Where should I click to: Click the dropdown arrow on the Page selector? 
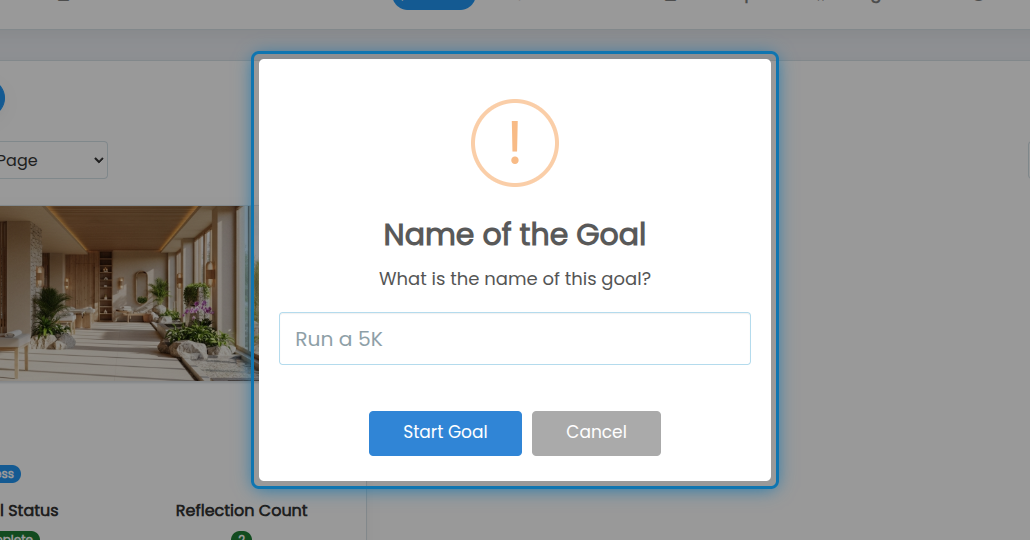(x=99, y=160)
